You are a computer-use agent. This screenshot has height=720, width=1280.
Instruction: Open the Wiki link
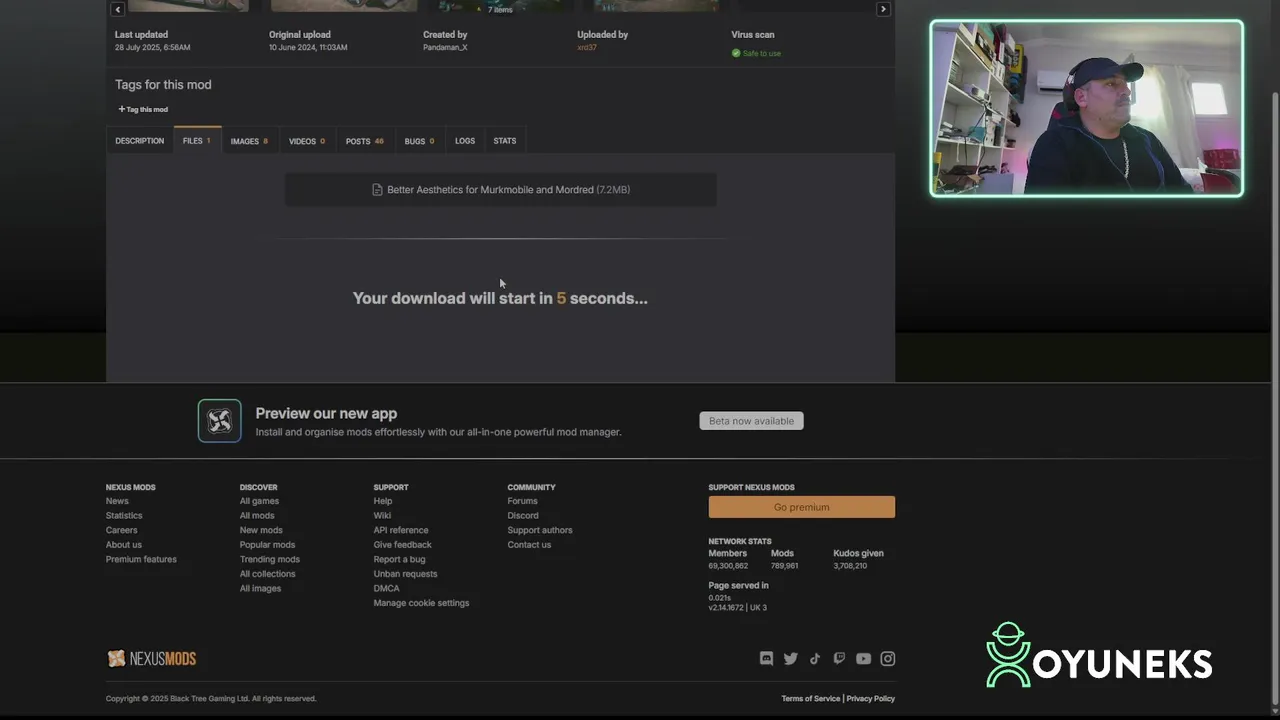pyautogui.click(x=382, y=516)
